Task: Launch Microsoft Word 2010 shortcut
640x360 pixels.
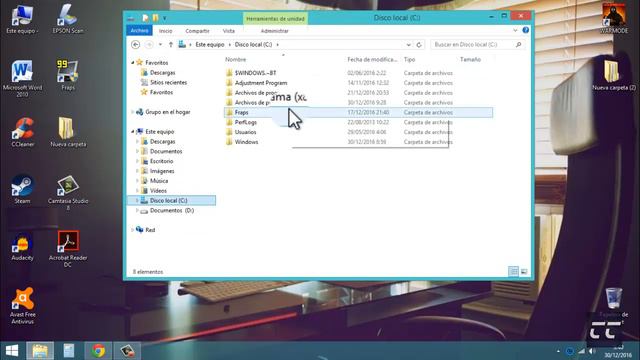Action: point(22,78)
